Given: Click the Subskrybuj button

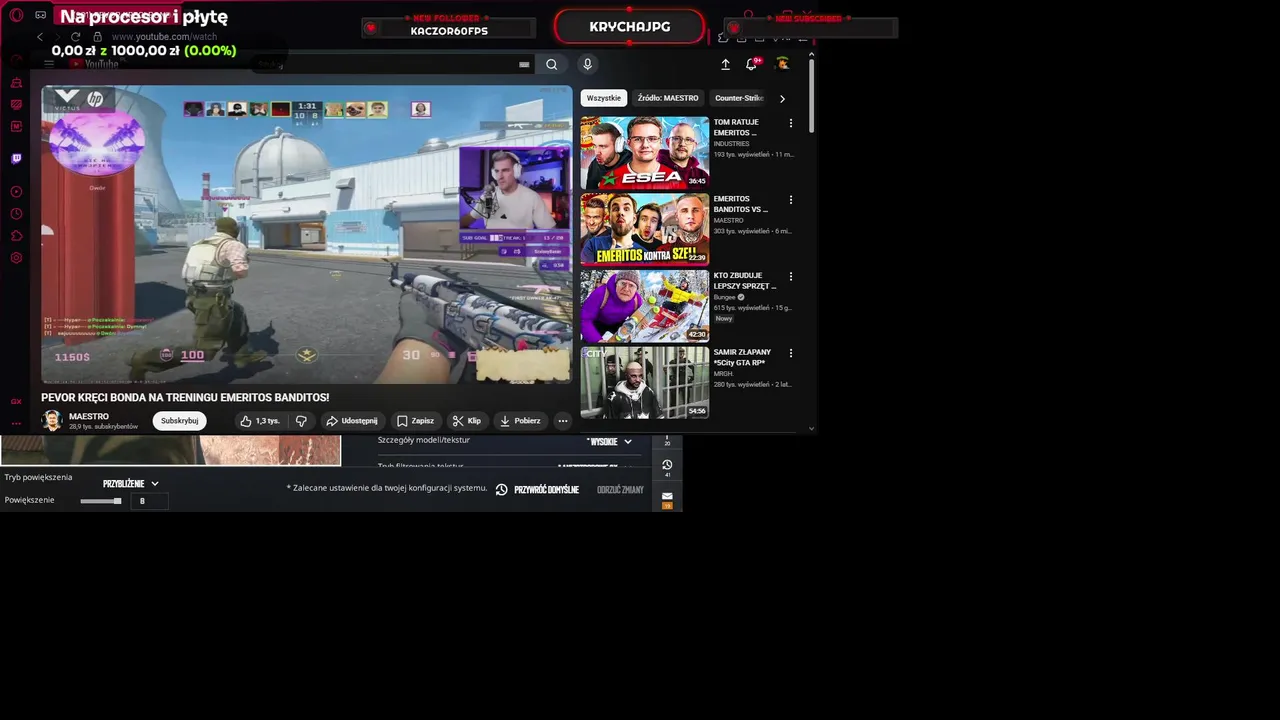Looking at the screenshot, I should (180, 421).
